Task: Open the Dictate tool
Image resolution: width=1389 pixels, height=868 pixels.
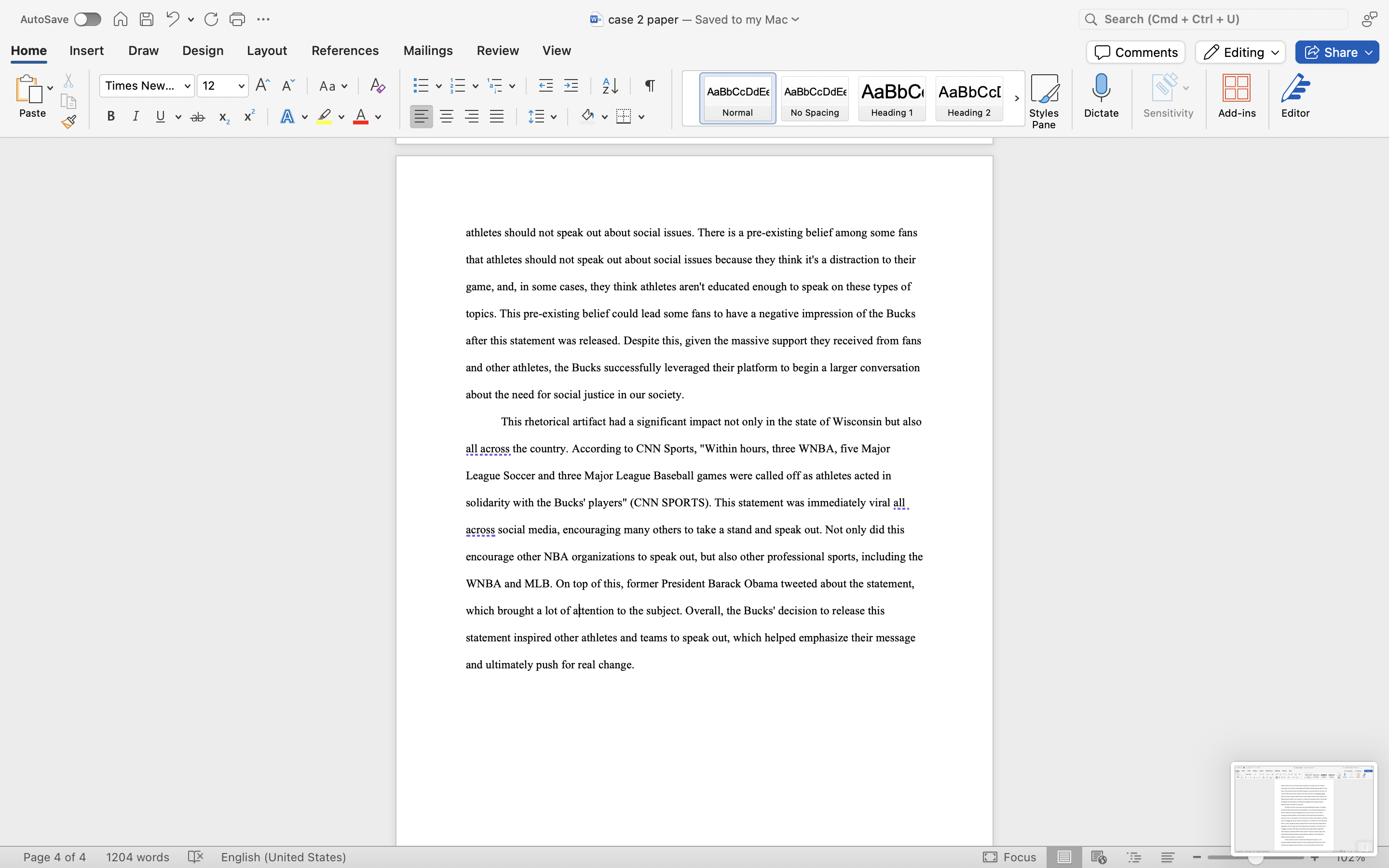Action: click(1101, 96)
